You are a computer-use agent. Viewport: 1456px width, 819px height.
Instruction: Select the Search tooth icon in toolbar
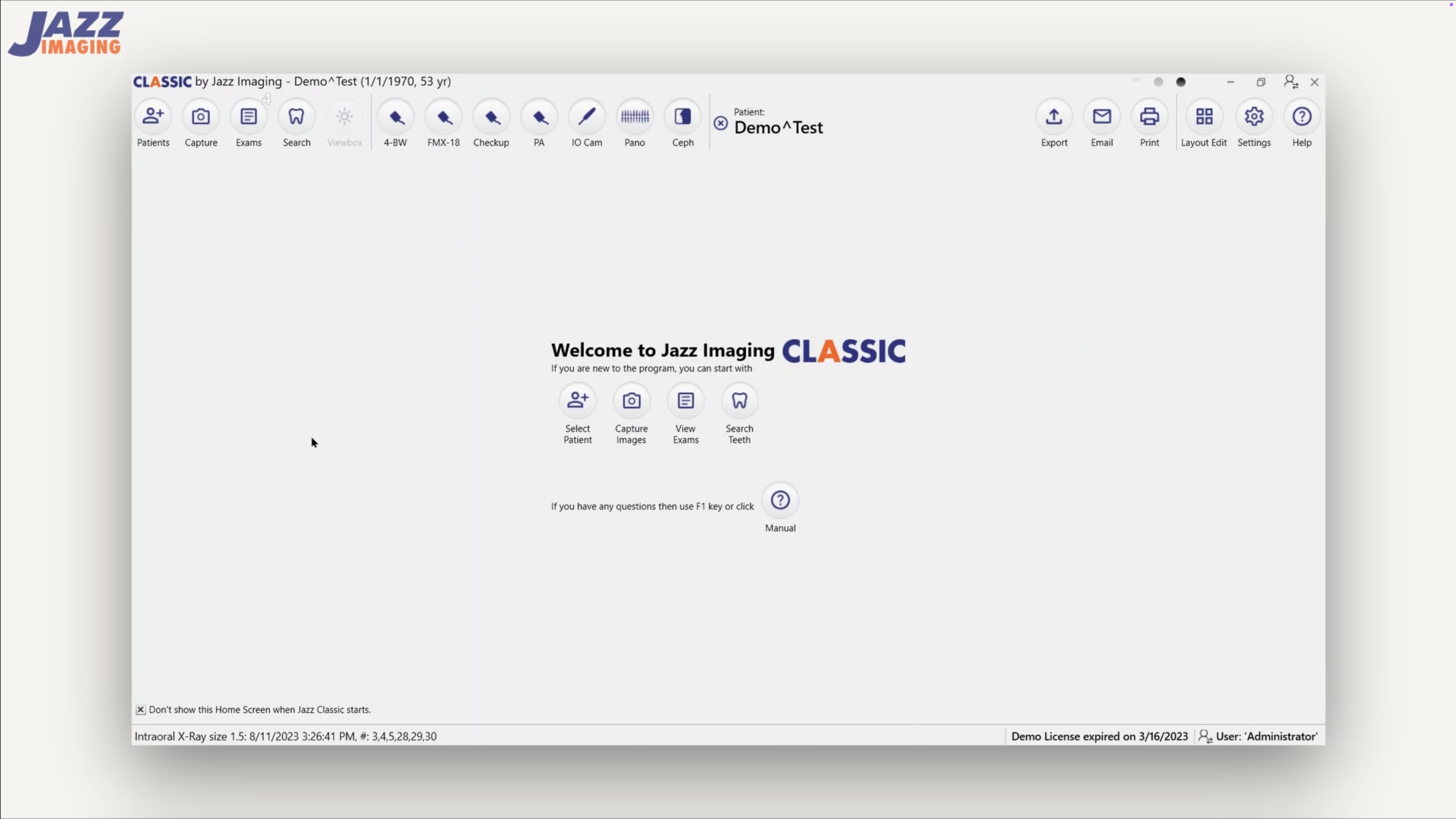pyautogui.click(x=296, y=117)
